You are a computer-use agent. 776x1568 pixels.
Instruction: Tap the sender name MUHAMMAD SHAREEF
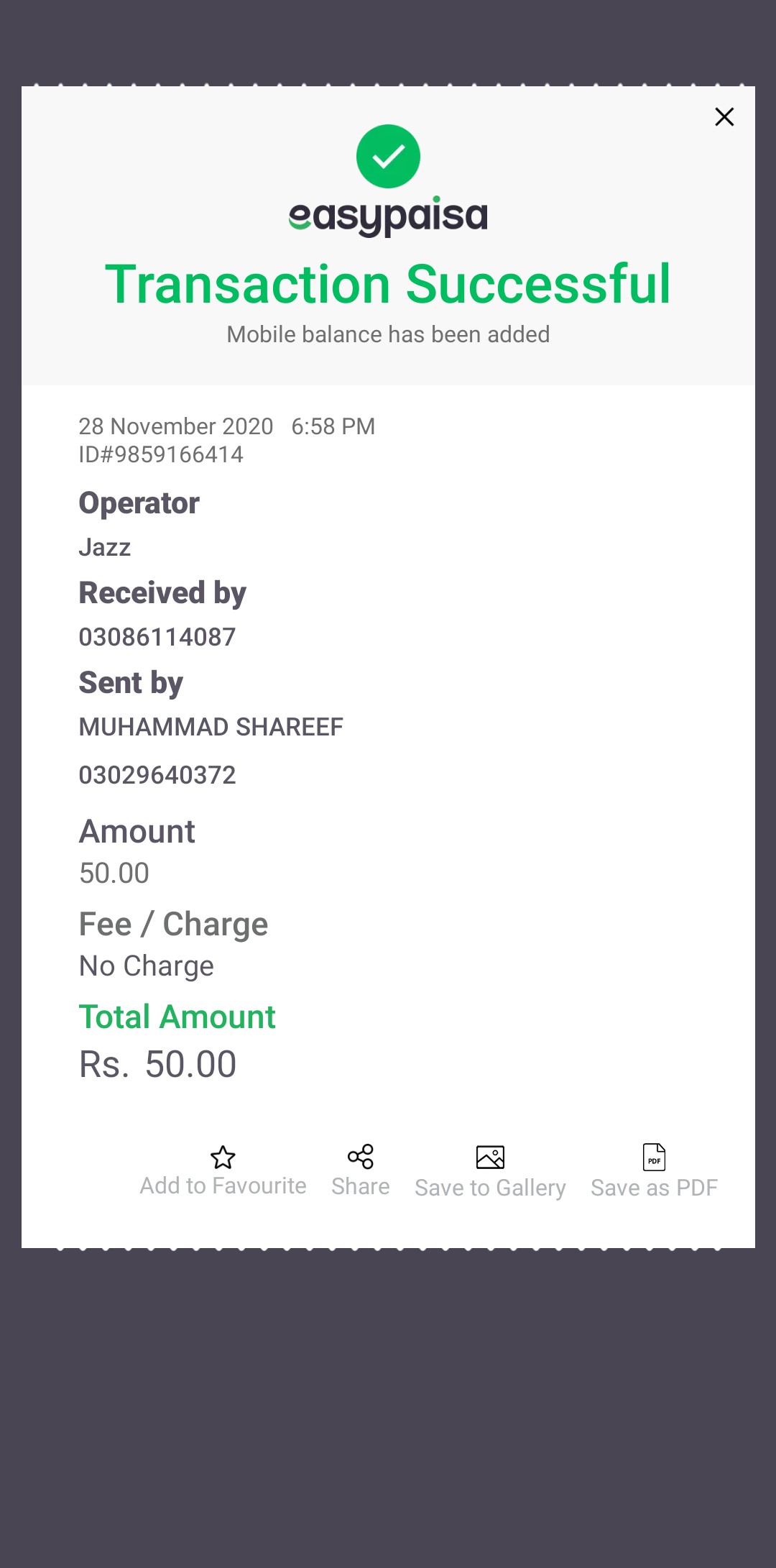coord(211,727)
